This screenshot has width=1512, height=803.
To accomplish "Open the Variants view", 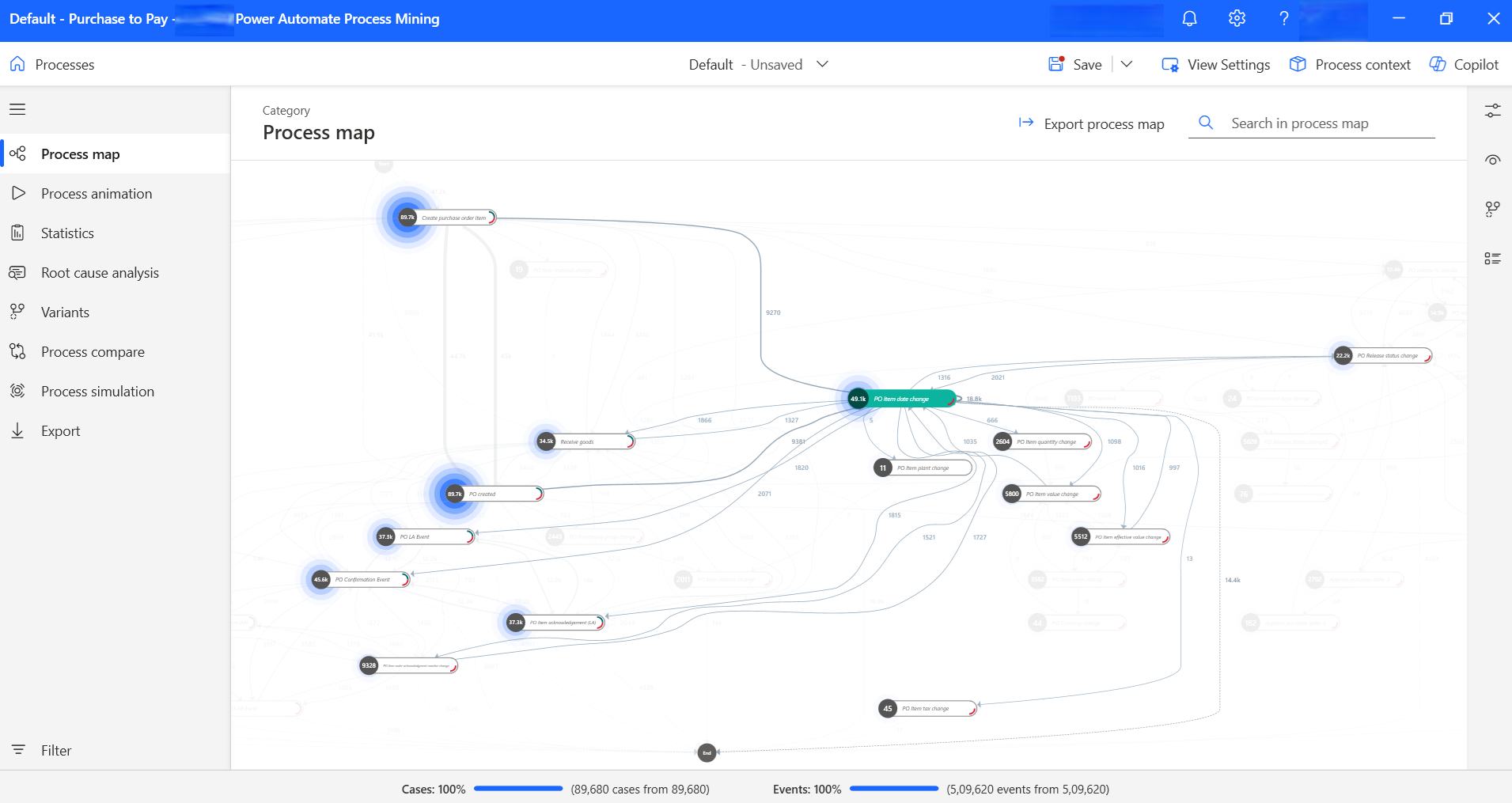I will (65, 312).
